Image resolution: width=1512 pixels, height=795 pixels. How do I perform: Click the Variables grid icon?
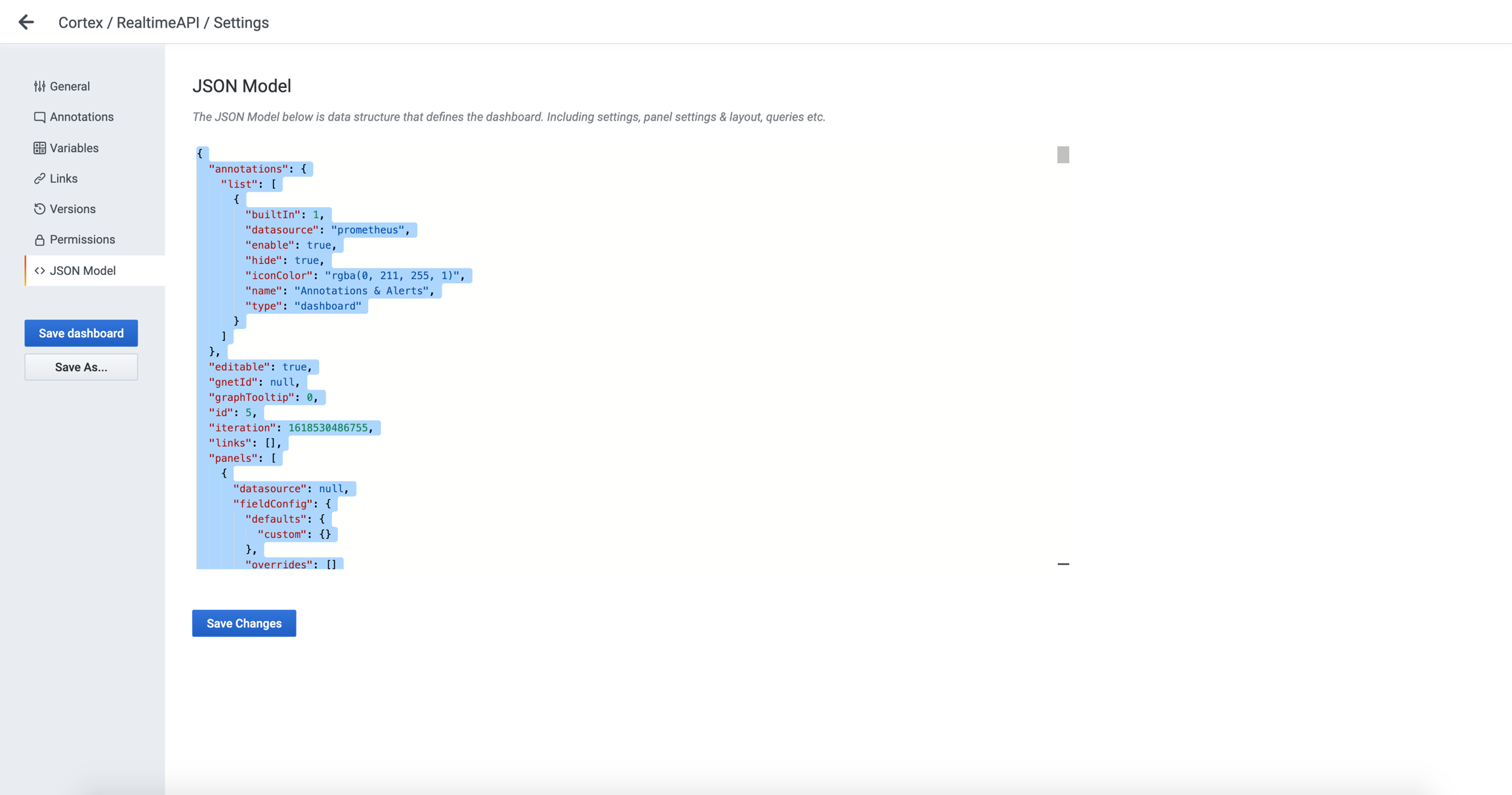click(39, 148)
